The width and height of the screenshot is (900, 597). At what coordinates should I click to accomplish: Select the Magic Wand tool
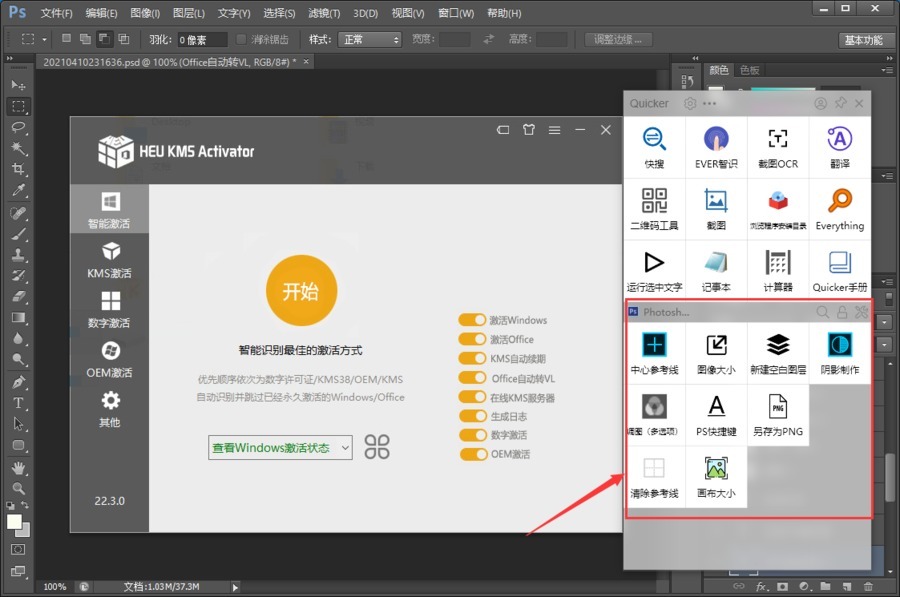(x=18, y=148)
